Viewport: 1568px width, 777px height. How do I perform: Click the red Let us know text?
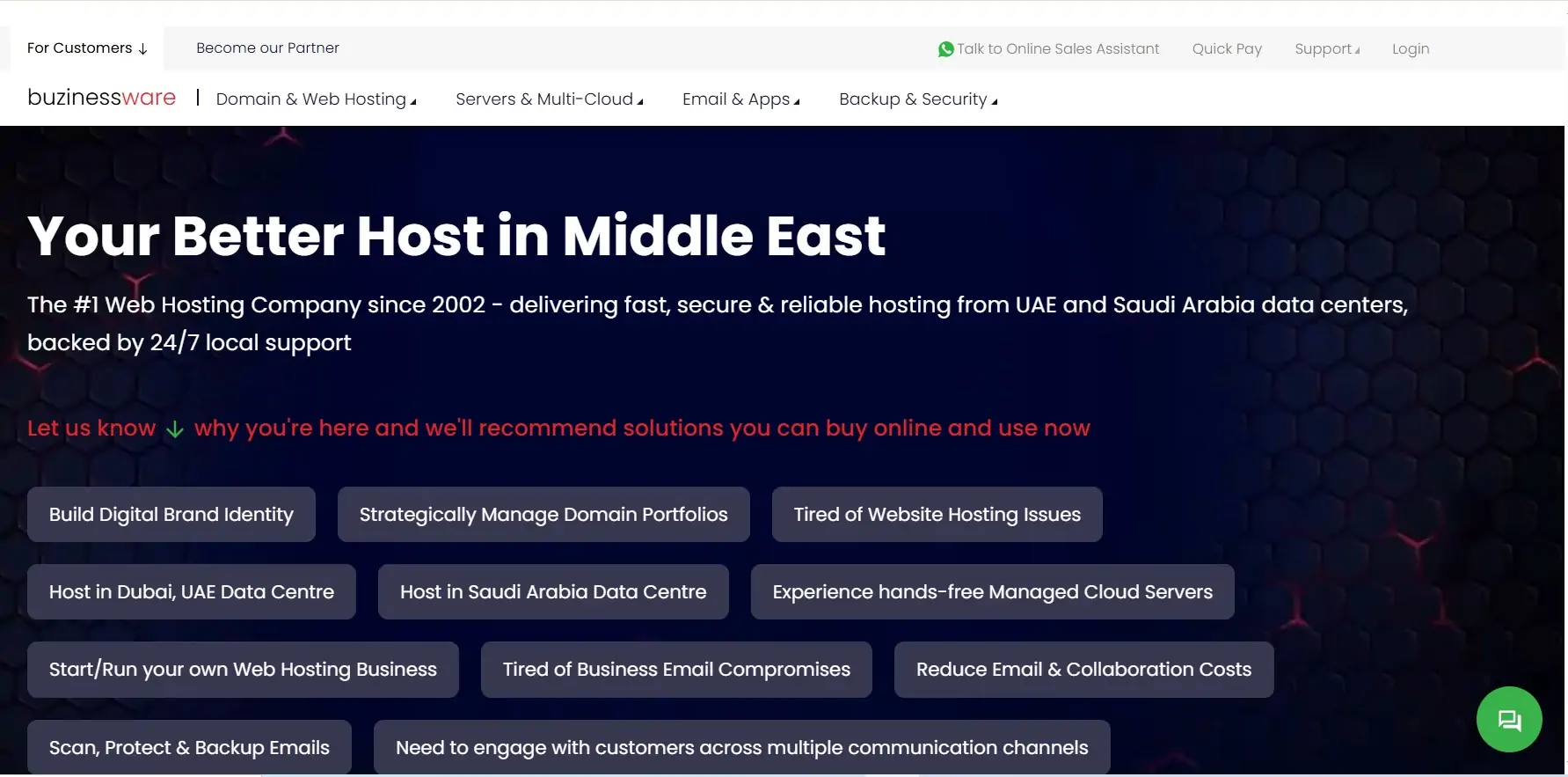point(91,429)
